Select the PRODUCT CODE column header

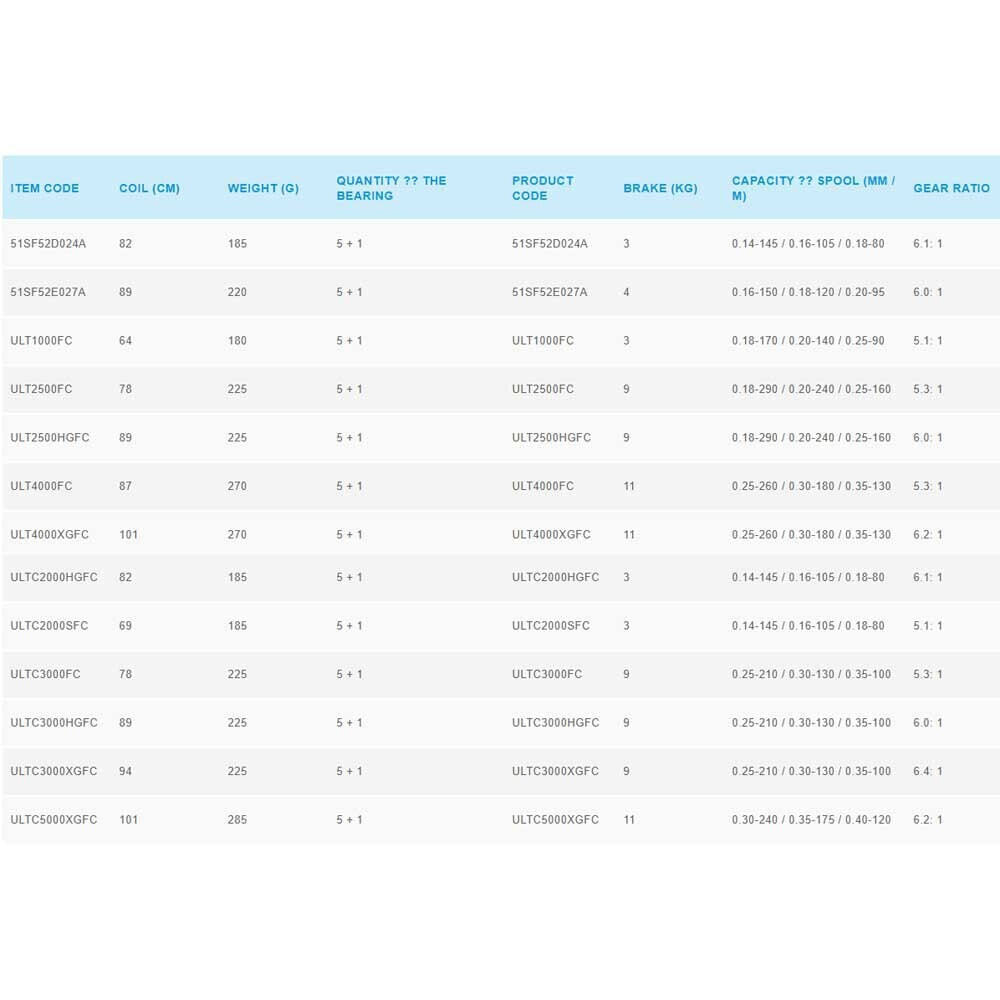pos(543,188)
